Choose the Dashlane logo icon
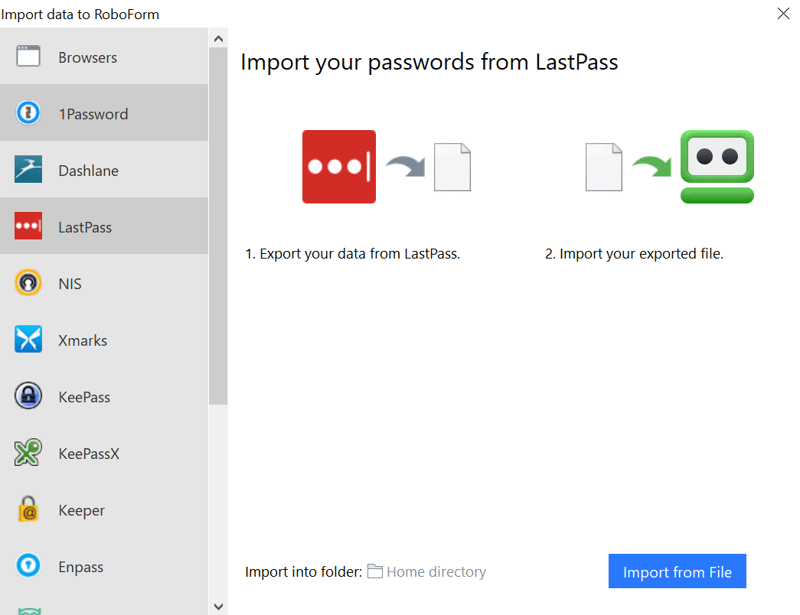800x615 pixels. [x=28, y=169]
